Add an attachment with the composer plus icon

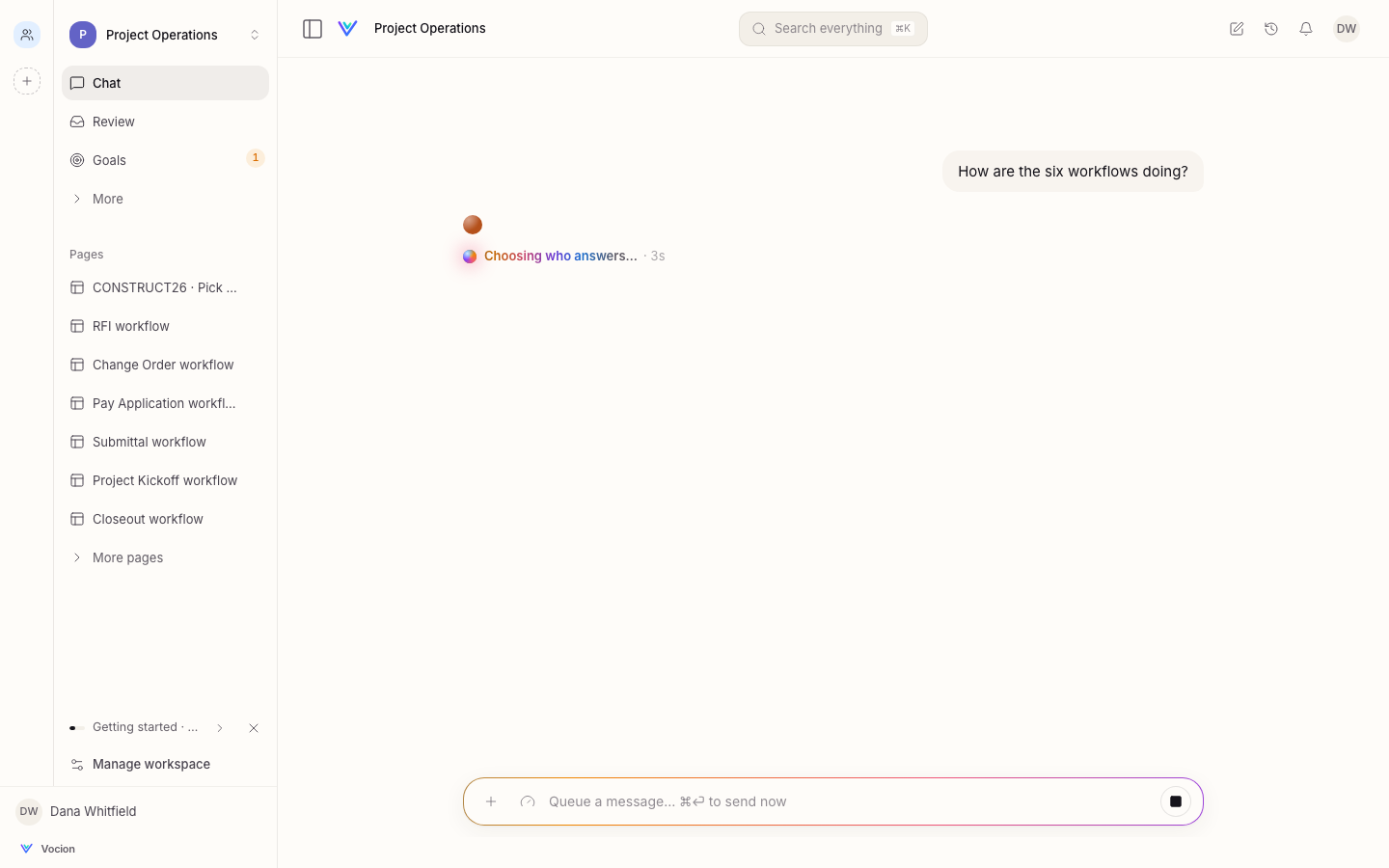click(491, 801)
